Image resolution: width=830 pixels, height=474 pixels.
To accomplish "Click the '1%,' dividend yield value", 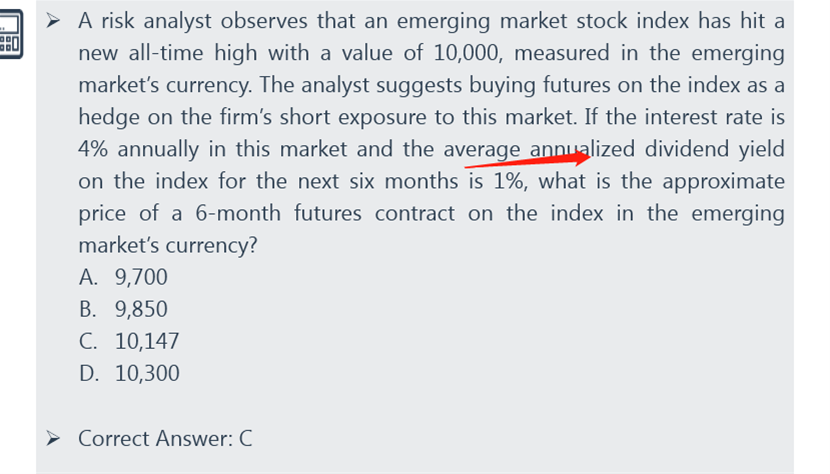I will point(511,181).
